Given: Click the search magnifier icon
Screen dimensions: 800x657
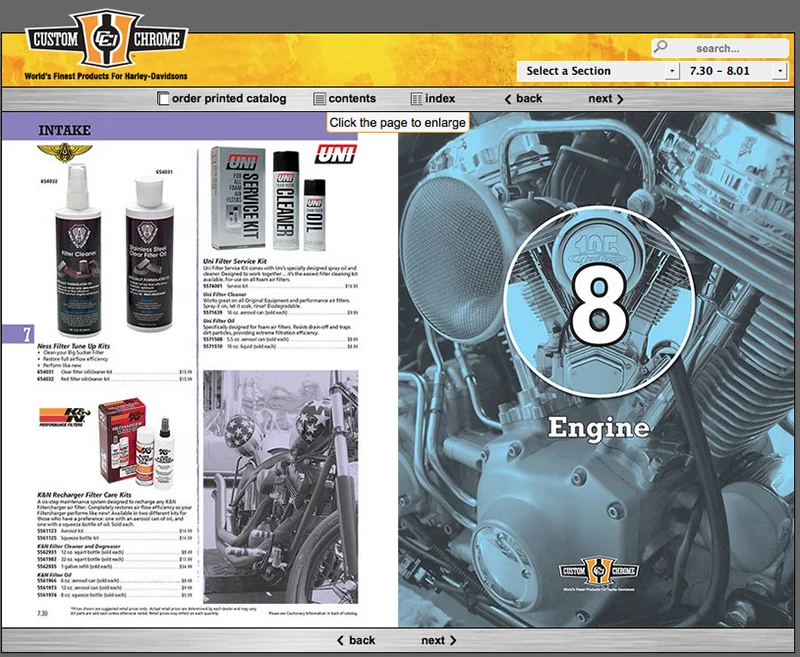Looking at the screenshot, I should (x=661, y=47).
